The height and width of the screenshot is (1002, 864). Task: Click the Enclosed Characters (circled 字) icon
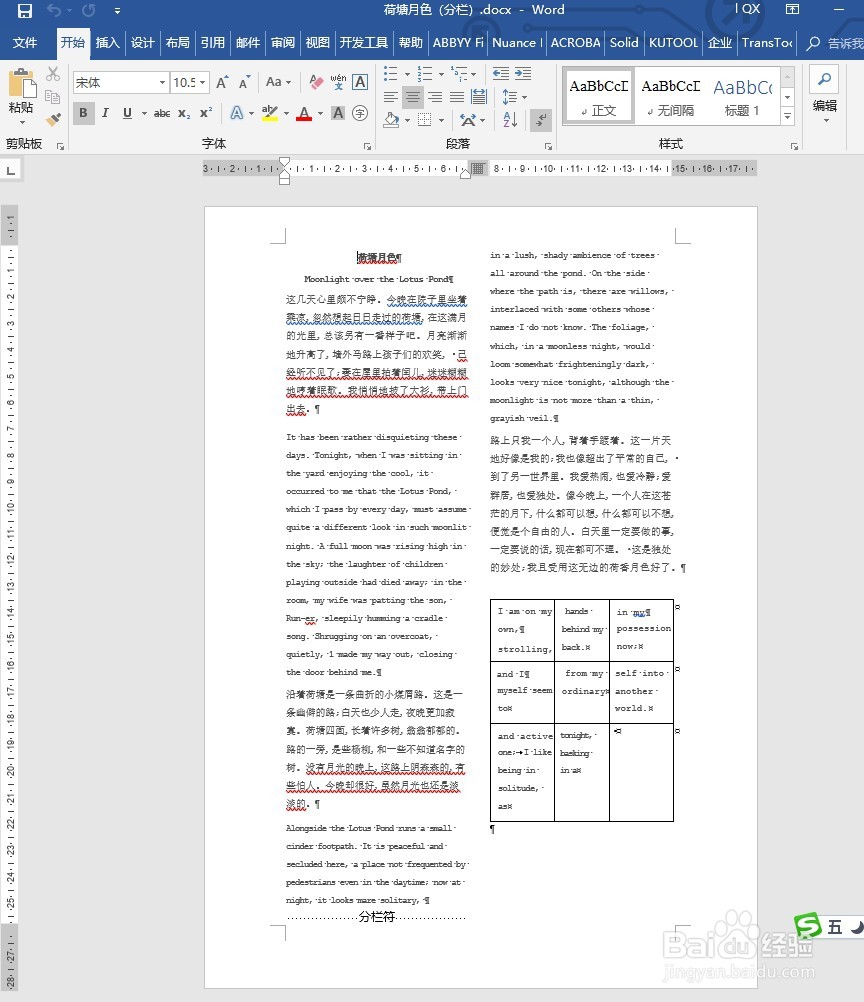tap(360, 113)
